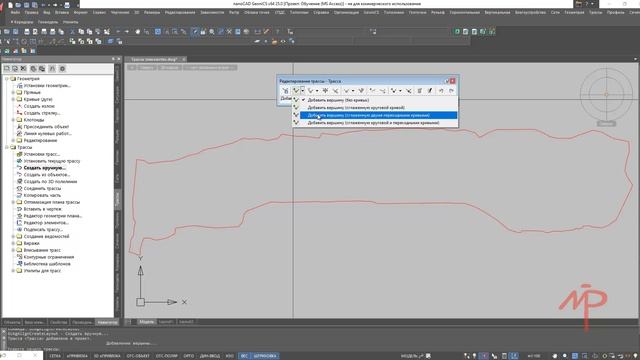Viewport: 640px width, 360px height.
Task: Select 'Присоединить объект' tree item
Action: pyautogui.click(x=46, y=127)
